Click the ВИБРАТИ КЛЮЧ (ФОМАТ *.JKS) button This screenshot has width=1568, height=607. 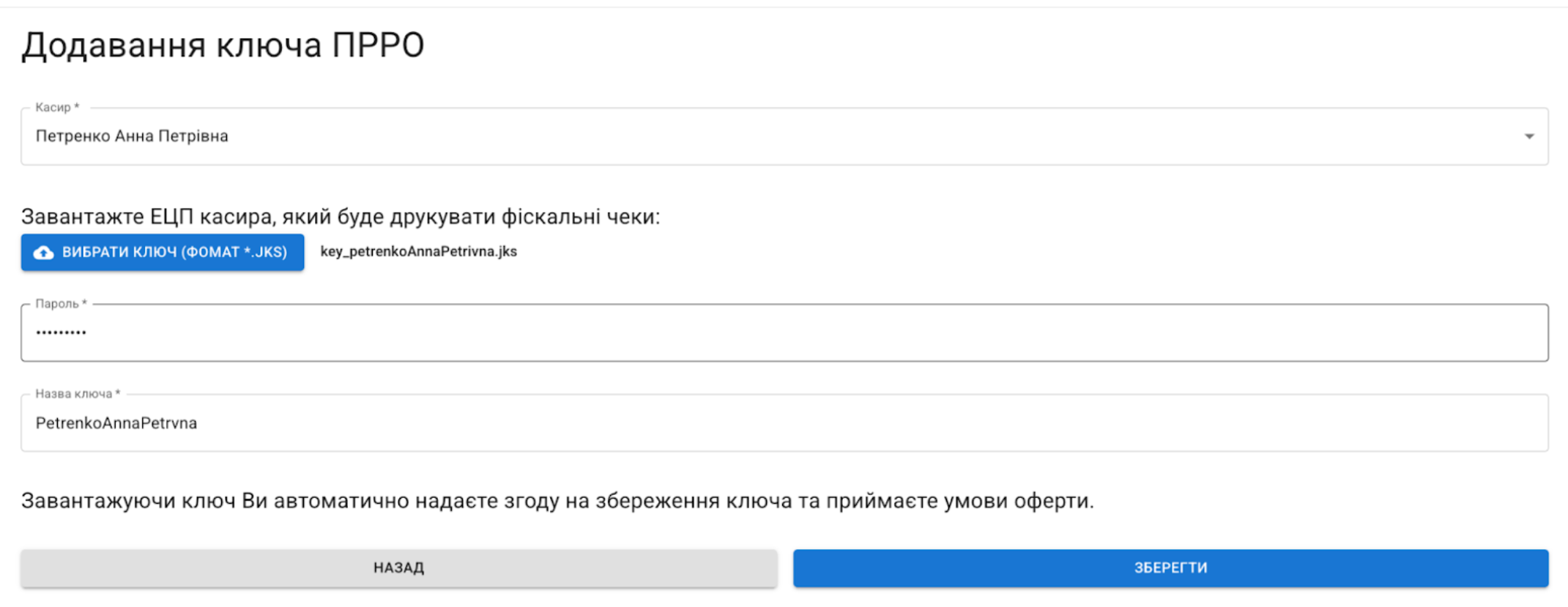pos(163,253)
